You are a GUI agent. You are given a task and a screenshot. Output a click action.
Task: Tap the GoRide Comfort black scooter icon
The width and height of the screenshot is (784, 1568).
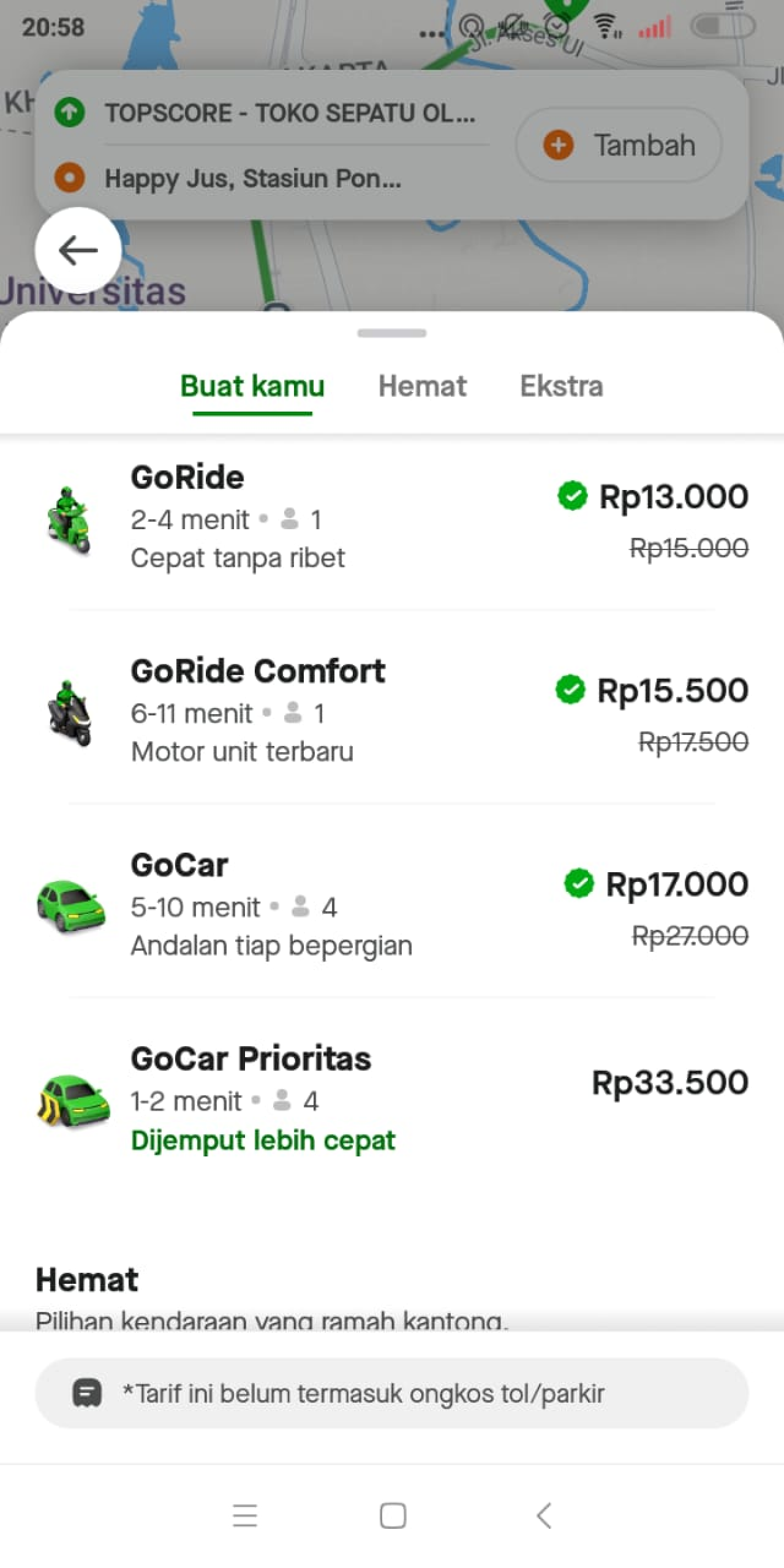coord(69,713)
